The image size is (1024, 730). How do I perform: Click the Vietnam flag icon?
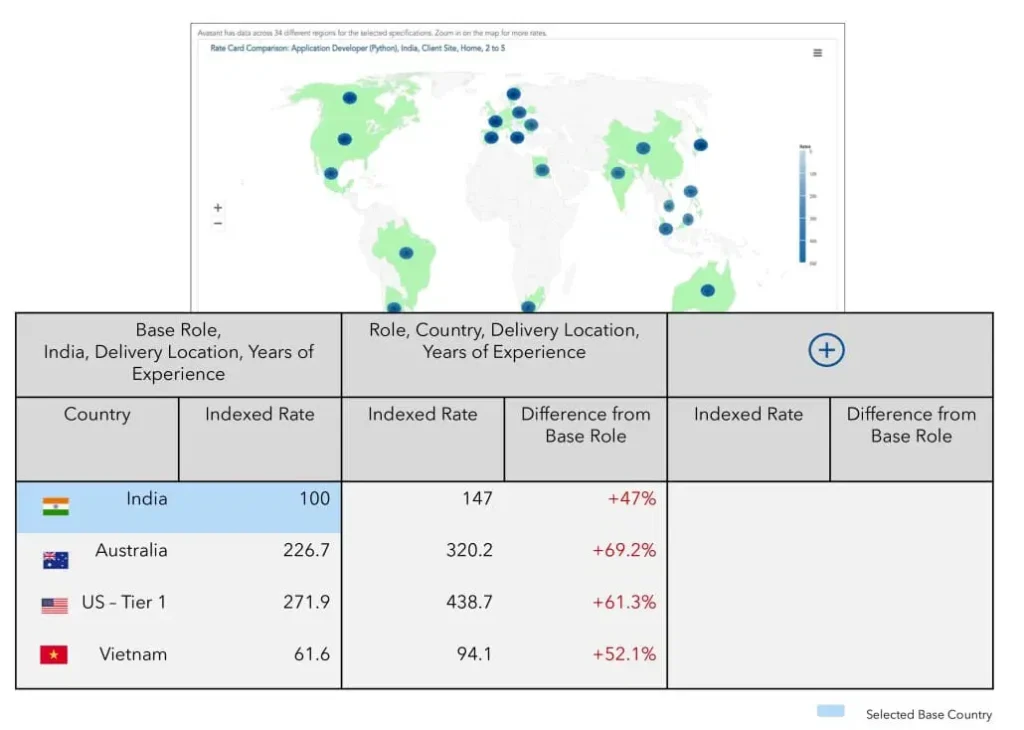point(54,656)
